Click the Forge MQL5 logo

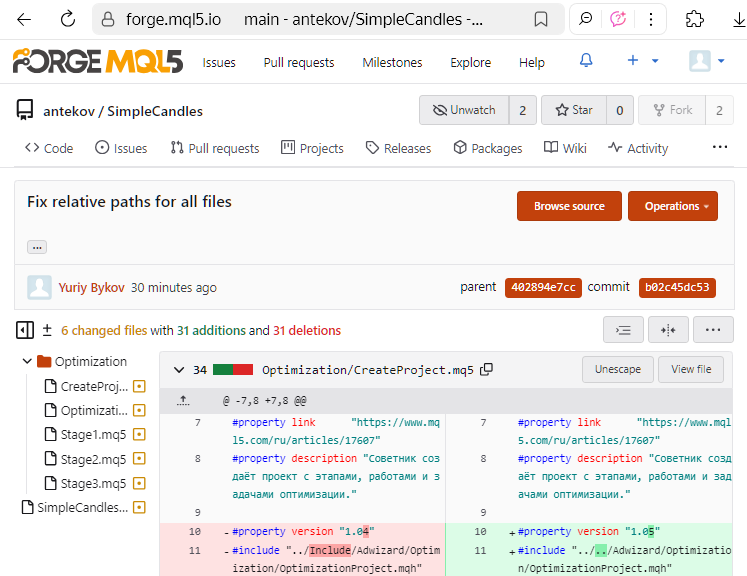(x=98, y=62)
